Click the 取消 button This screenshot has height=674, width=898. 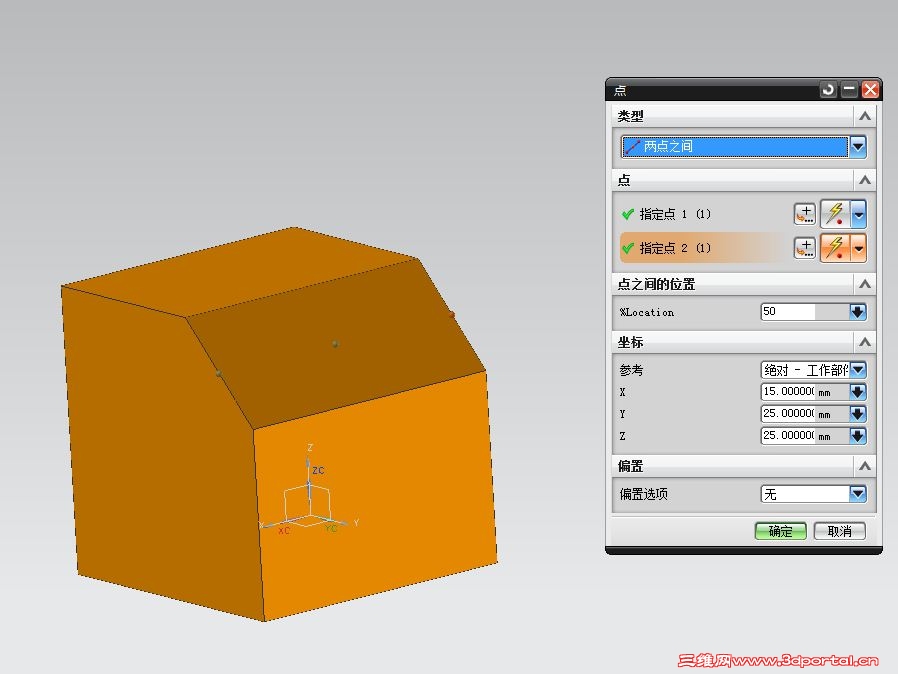pos(840,531)
